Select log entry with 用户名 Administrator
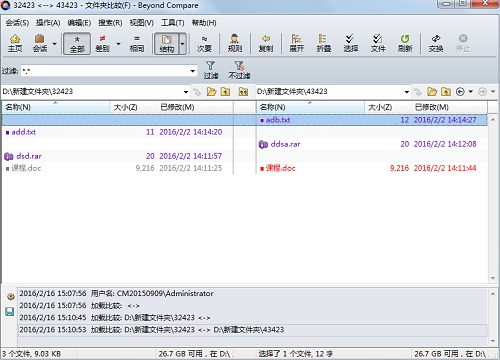The image size is (500, 360). [x=252, y=293]
